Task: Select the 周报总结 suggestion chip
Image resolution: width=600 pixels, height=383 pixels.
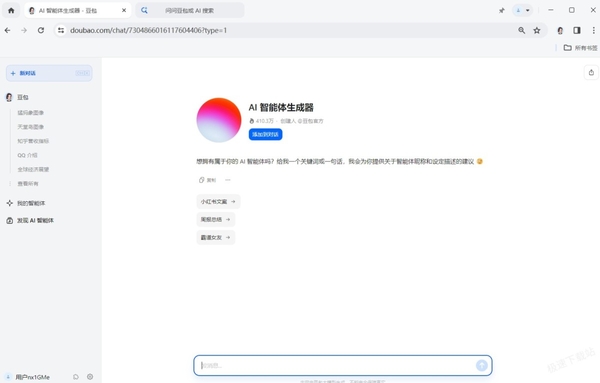Action: coord(216,219)
